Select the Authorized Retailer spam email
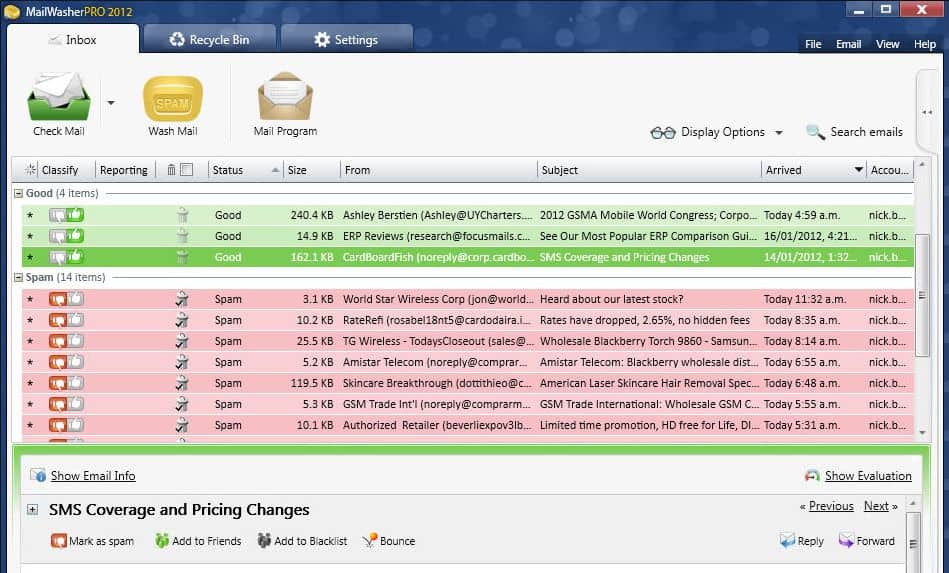Viewport: 949px width, 573px height. coord(468,425)
